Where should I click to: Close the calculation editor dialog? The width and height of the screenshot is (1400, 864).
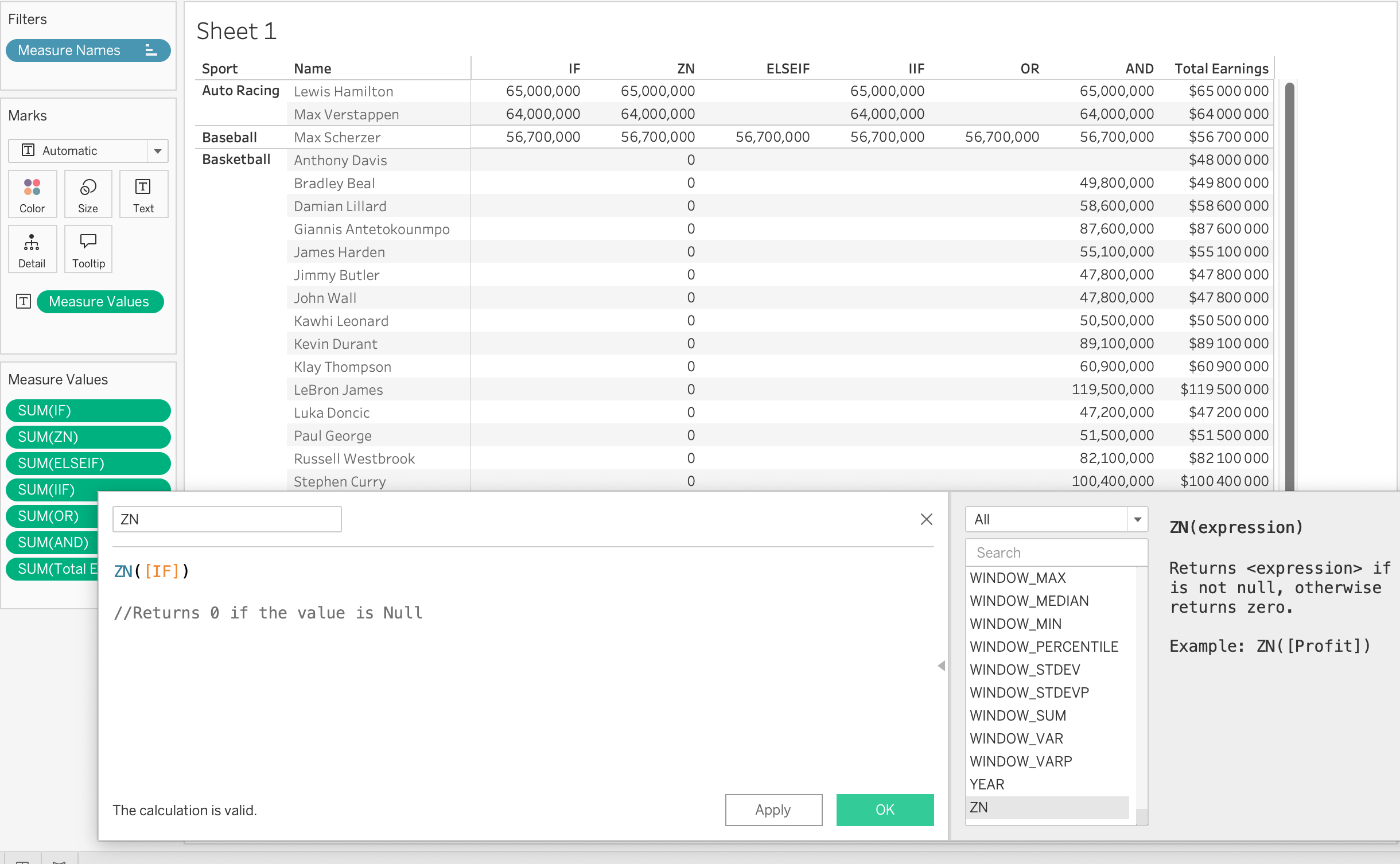click(926, 519)
